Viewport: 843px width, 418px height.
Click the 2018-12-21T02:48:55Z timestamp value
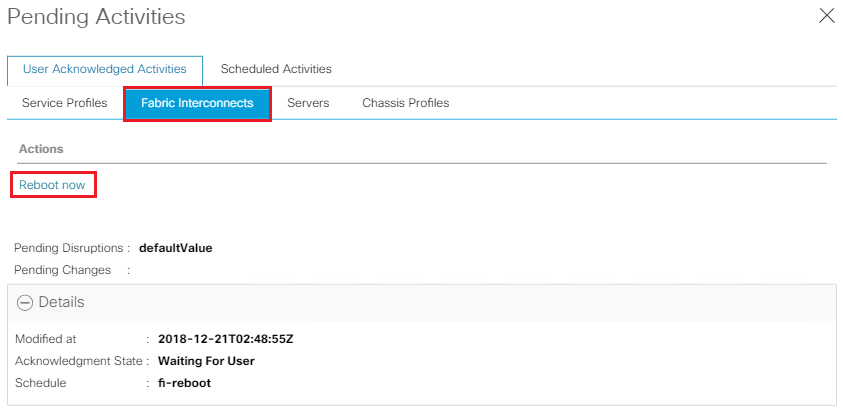click(225, 339)
